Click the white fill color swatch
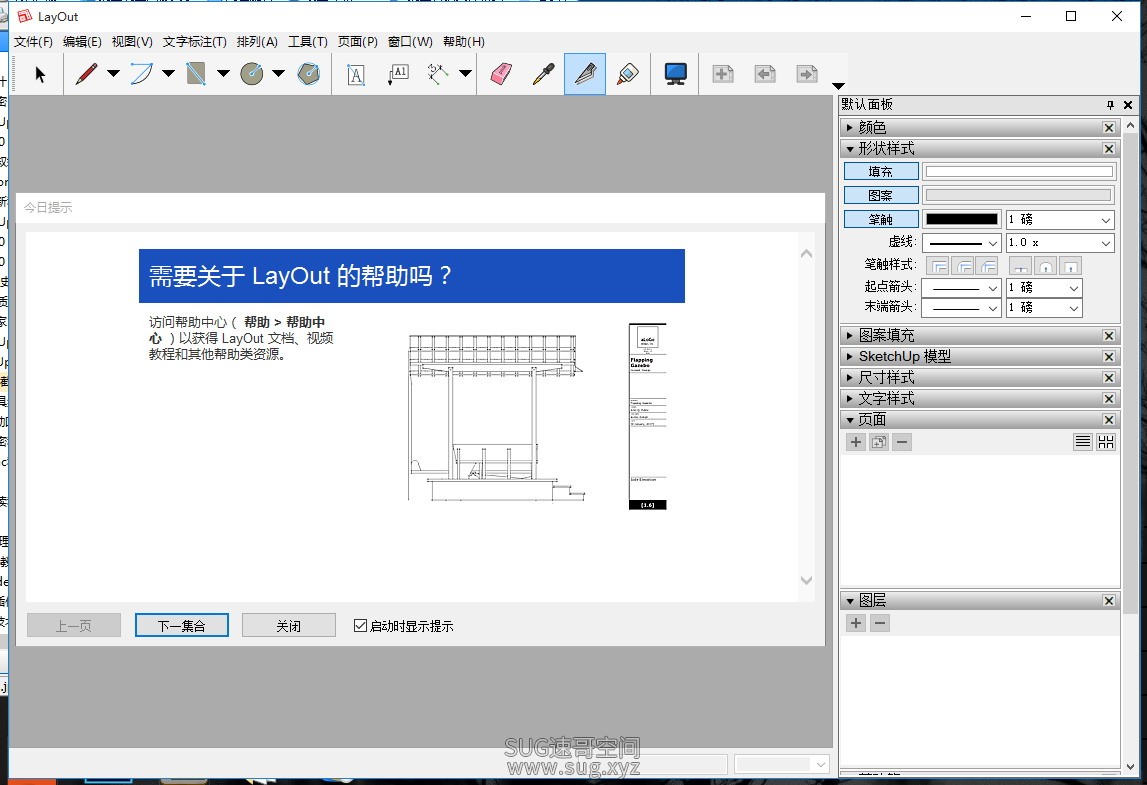Viewport: 1147px width, 785px height. click(x=1019, y=172)
